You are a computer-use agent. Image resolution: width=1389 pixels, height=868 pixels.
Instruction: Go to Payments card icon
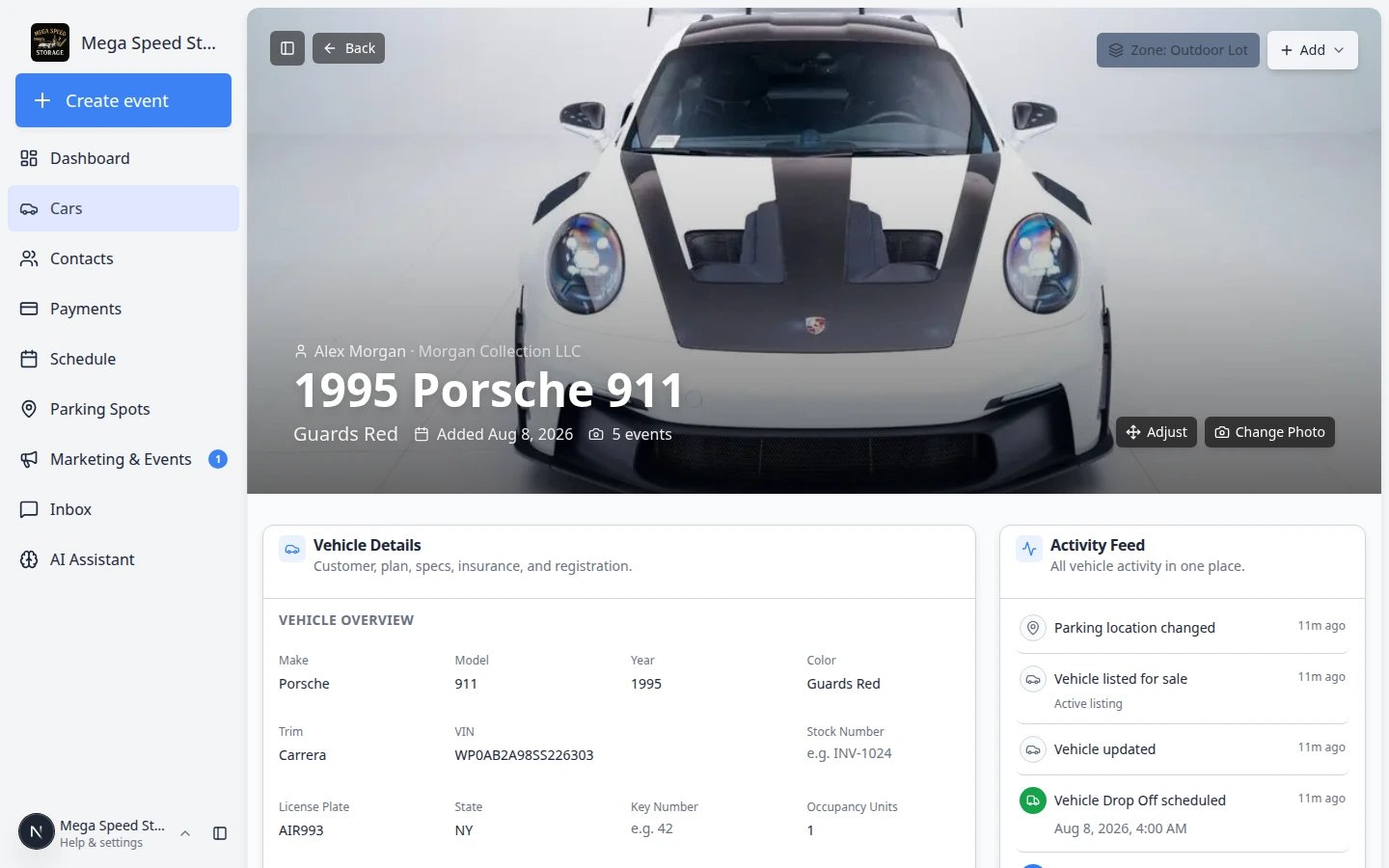click(x=29, y=309)
